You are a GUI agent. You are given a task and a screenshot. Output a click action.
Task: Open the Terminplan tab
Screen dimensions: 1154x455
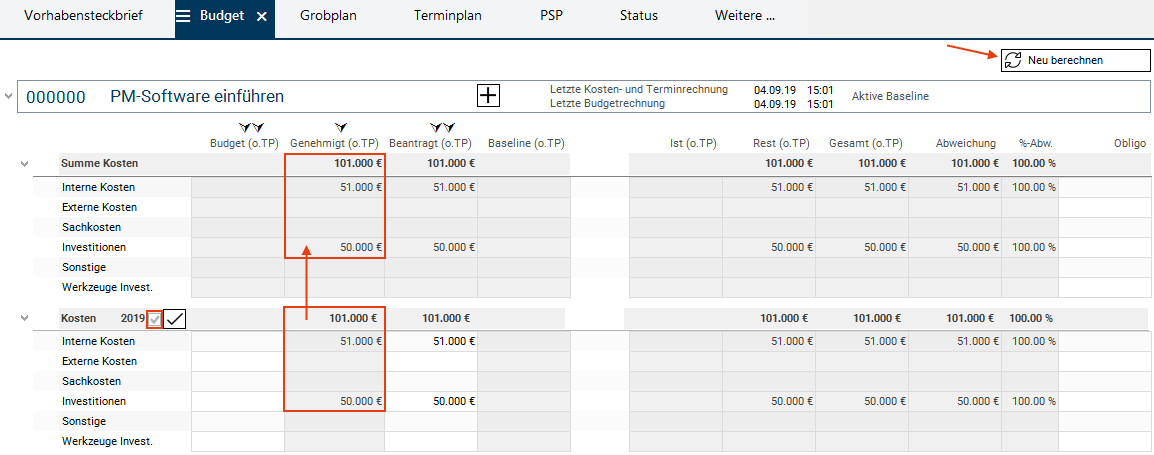tap(447, 15)
